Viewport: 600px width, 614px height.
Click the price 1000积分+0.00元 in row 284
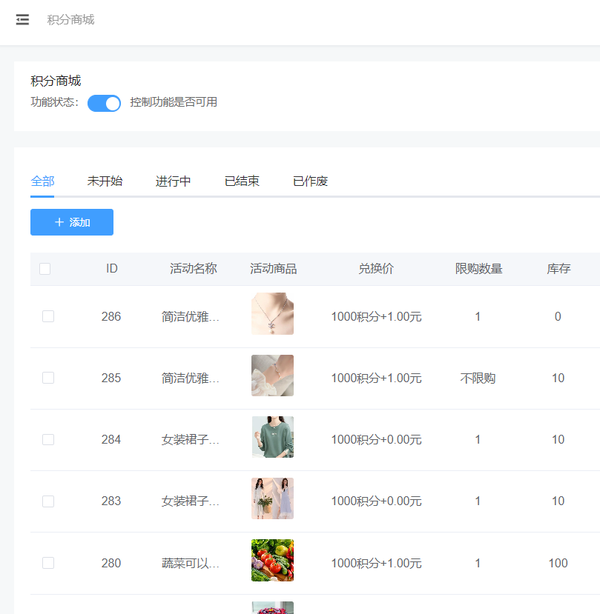(376, 439)
